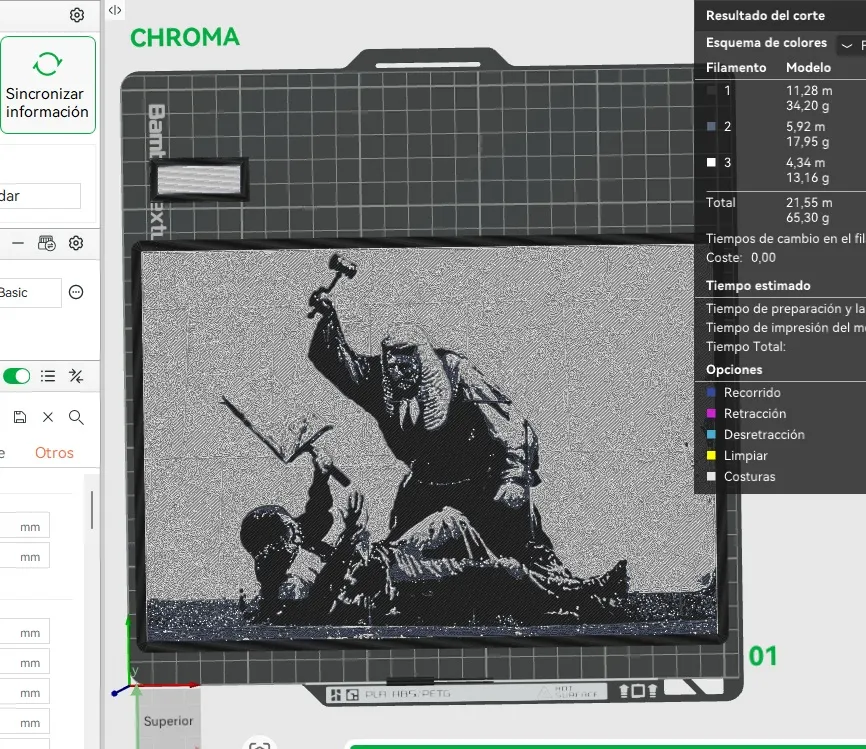Open the settings gear at top-left

point(77,15)
